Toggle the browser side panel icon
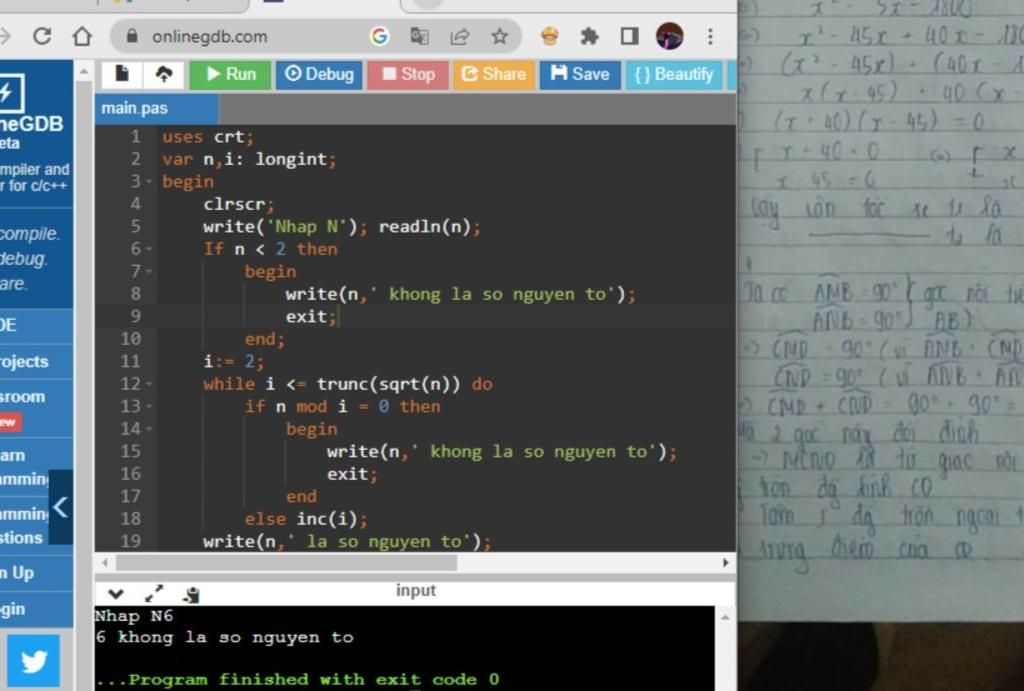Image resolution: width=1024 pixels, height=691 pixels. (630, 36)
